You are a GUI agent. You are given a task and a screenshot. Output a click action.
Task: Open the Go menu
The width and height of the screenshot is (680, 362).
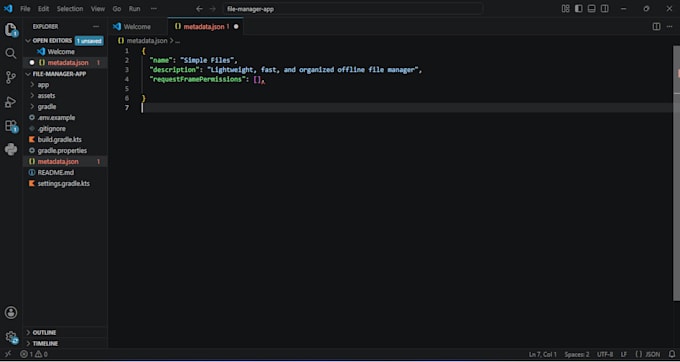[117, 9]
